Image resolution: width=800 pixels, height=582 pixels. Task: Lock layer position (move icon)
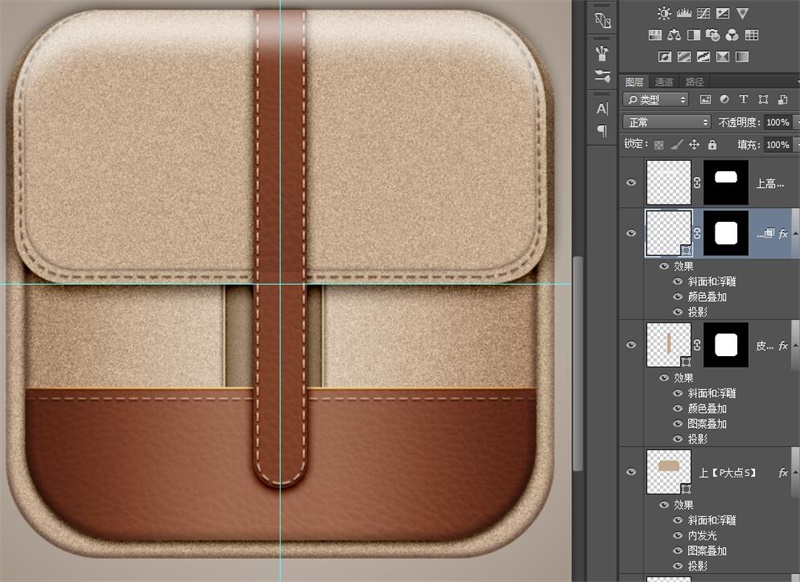(x=694, y=145)
